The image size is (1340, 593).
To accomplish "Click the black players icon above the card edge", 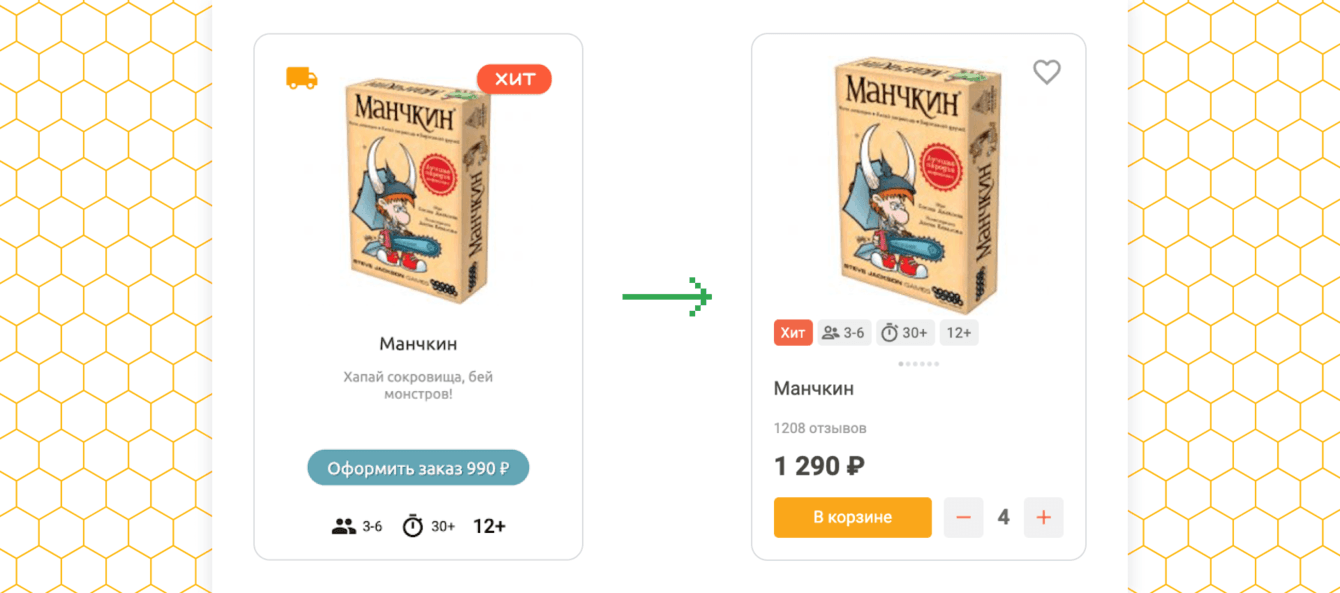I will [344, 526].
